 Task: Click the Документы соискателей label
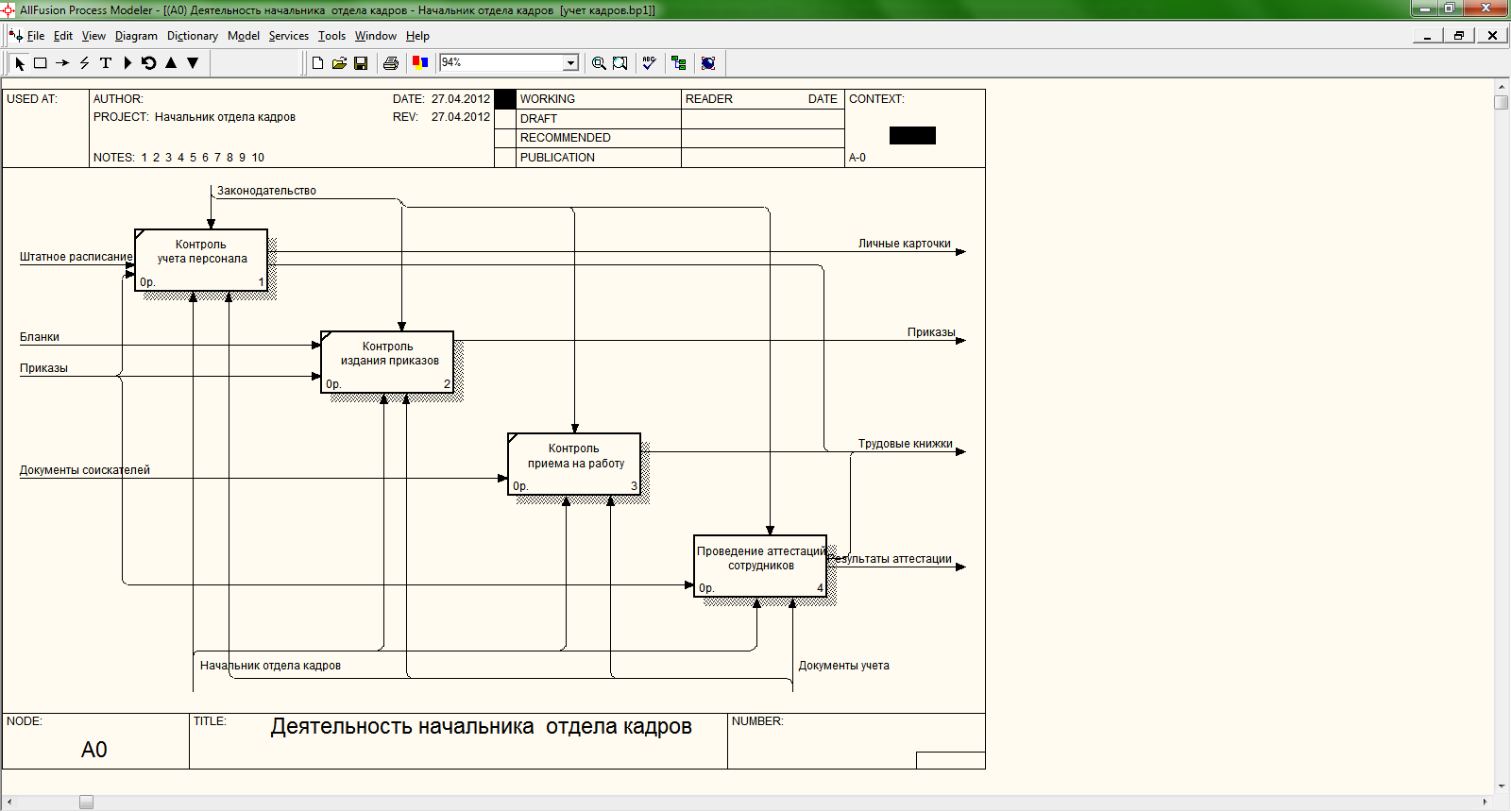coord(85,470)
